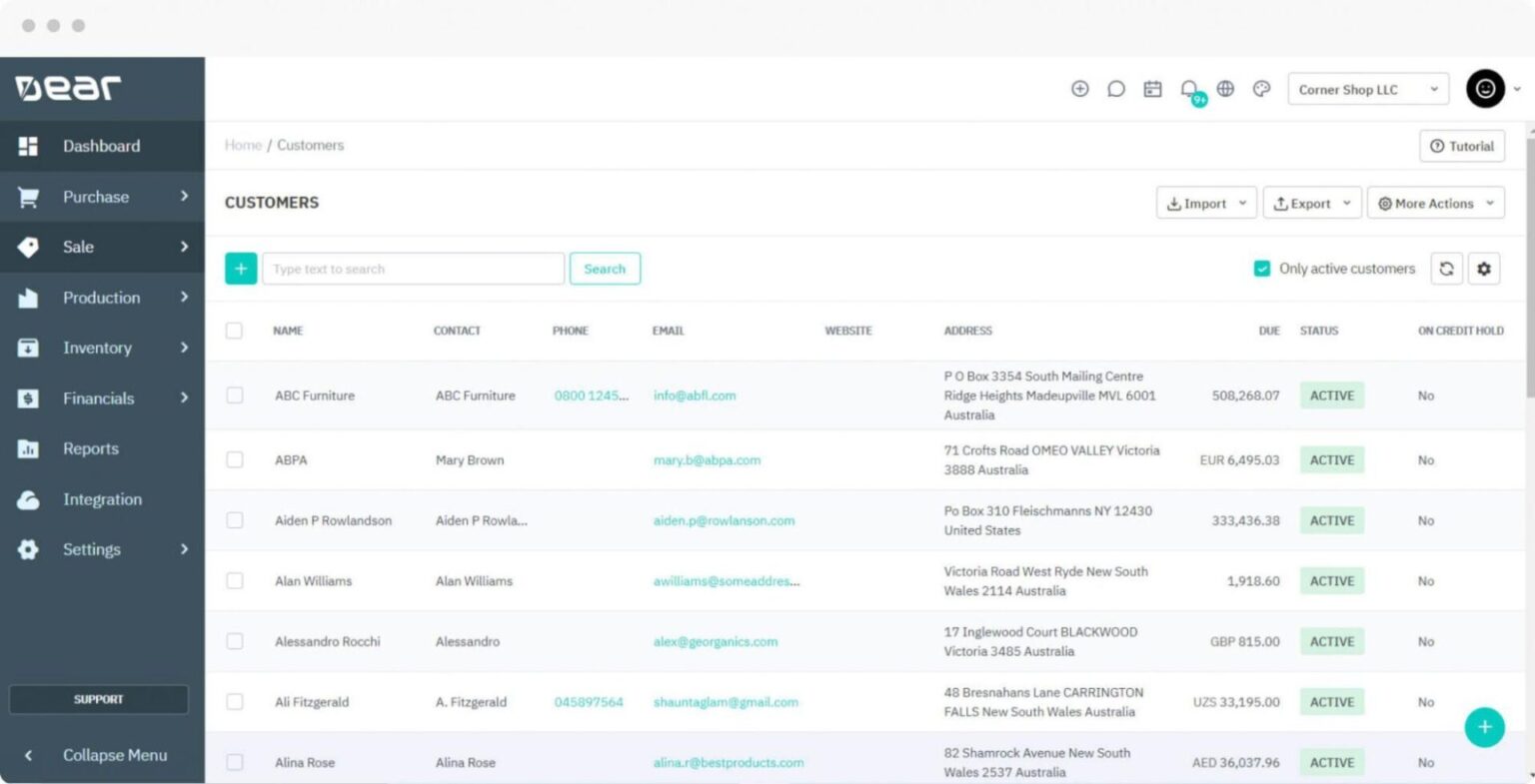Open Aiden's email link aiden.p@rowlanson.com
1535x784 pixels.
click(724, 520)
